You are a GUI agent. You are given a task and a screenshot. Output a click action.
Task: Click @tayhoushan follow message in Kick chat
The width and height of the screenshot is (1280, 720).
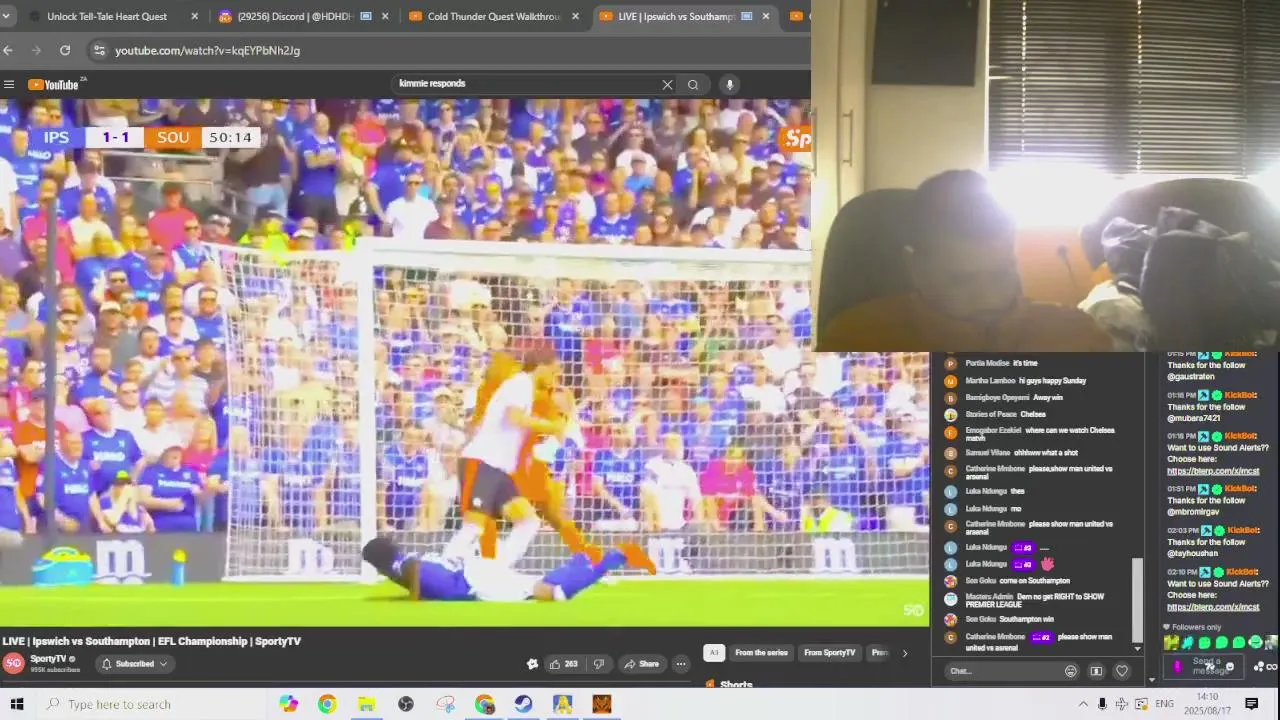click(1207, 541)
